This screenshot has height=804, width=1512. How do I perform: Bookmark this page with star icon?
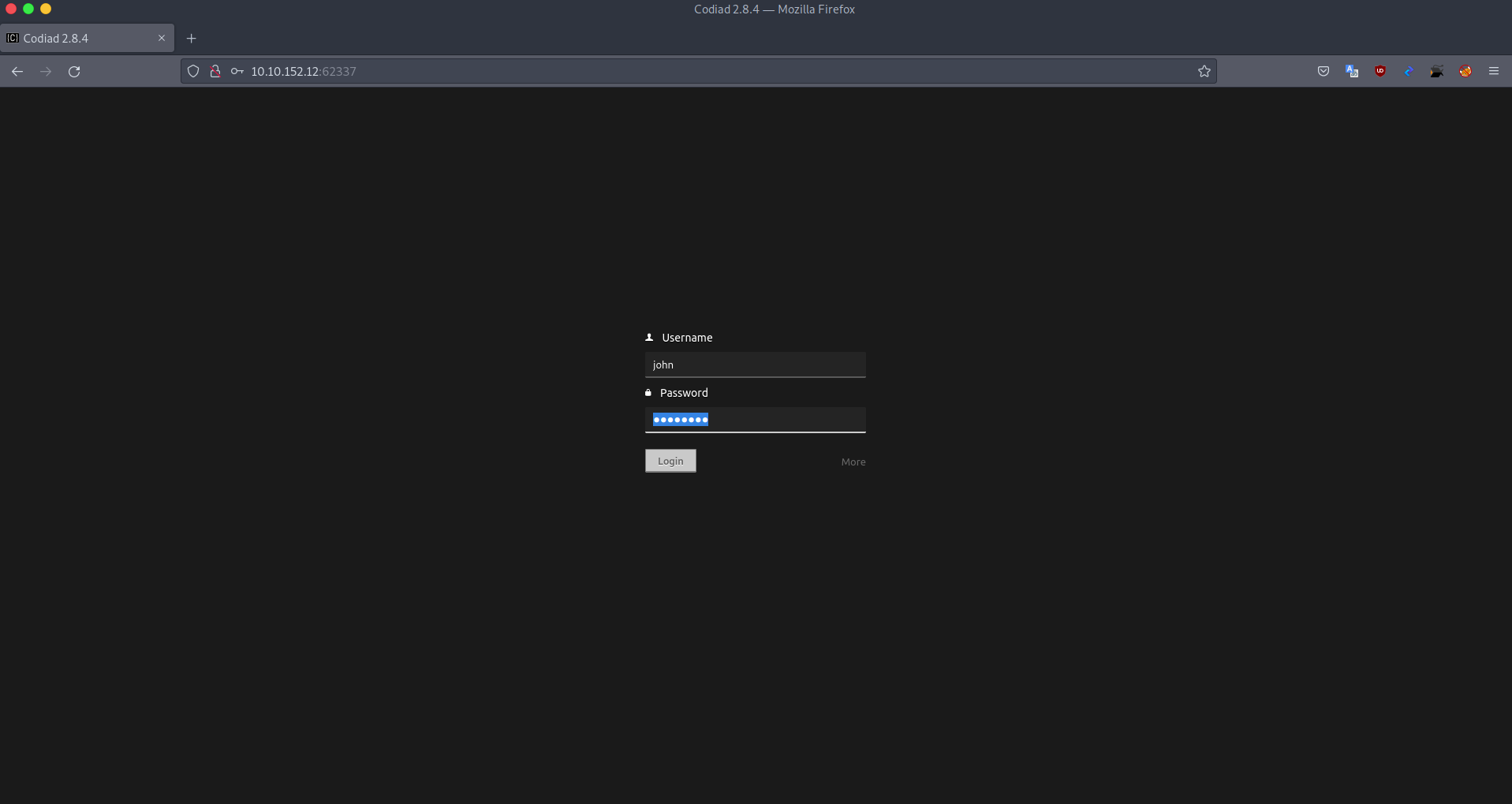coord(1204,72)
